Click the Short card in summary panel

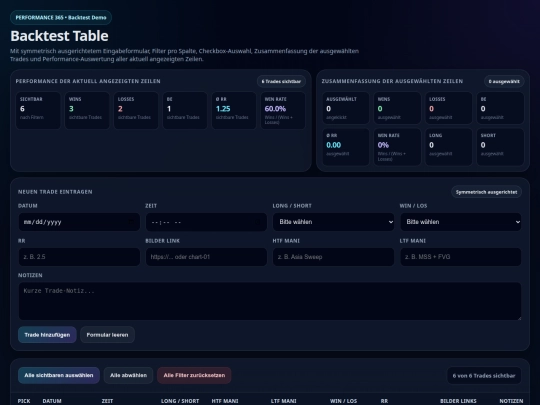500,147
